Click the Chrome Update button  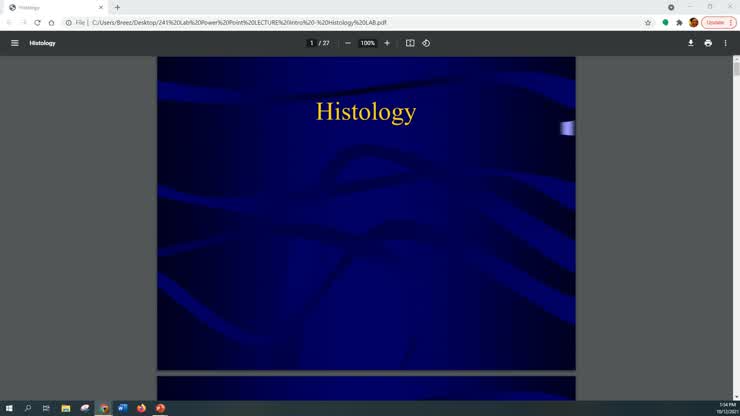point(715,22)
